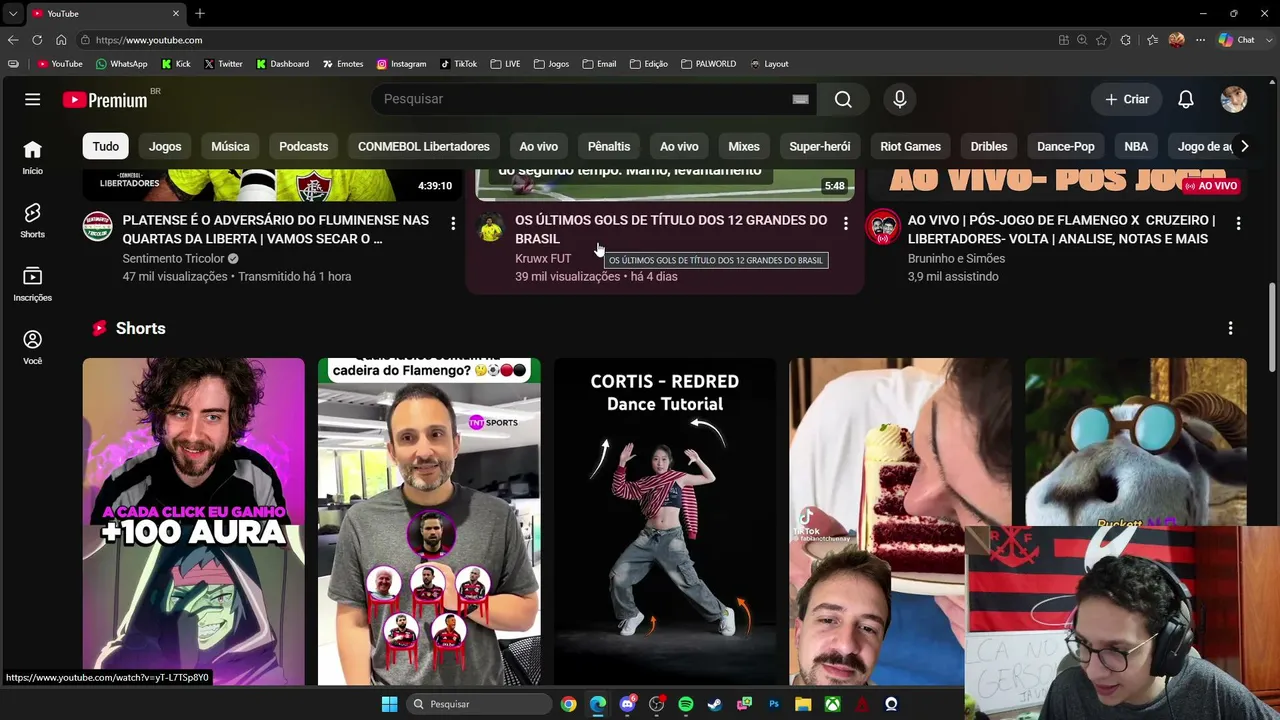Screen dimensions: 1280x720
Task: Go to YouTube Premium home via logo
Action: click(x=105, y=100)
